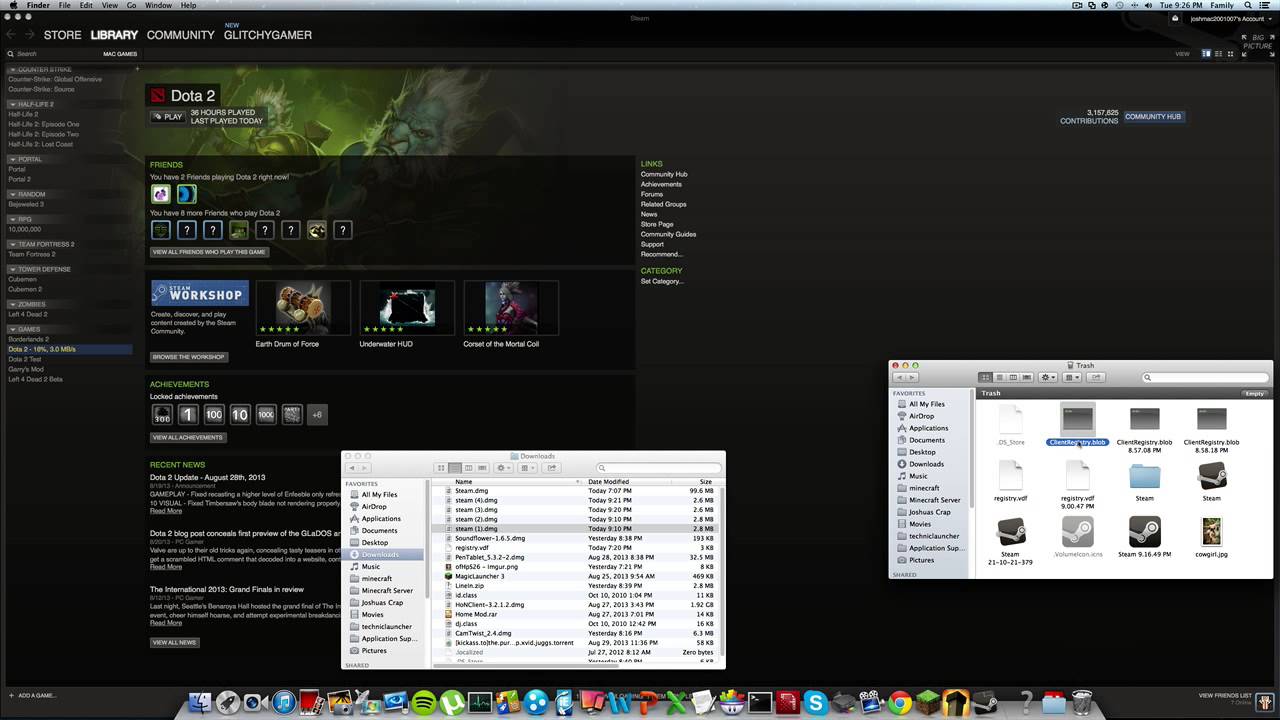The height and width of the screenshot is (720, 1280).
Task: Collapse the Team Fortress 2 category
Action: pyautogui.click(x=12, y=244)
